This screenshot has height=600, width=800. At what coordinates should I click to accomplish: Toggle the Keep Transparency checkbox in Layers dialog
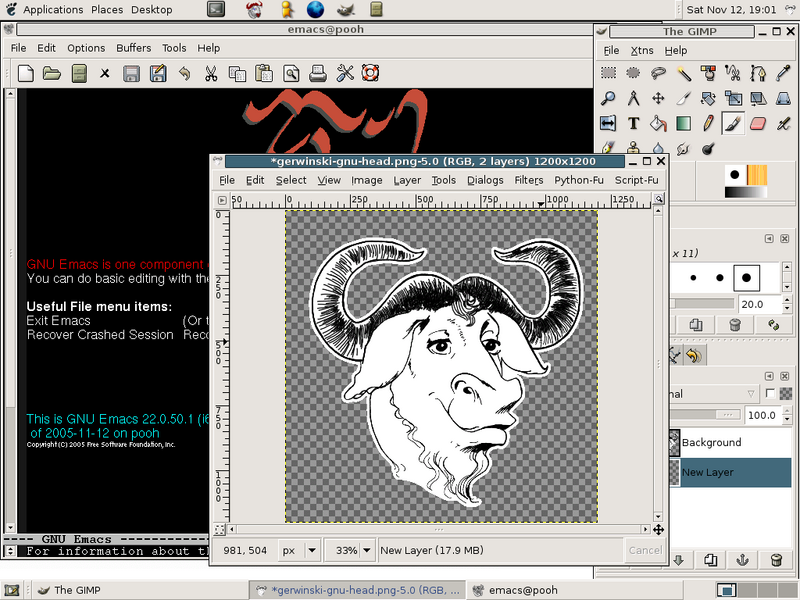pyautogui.click(x=771, y=393)
